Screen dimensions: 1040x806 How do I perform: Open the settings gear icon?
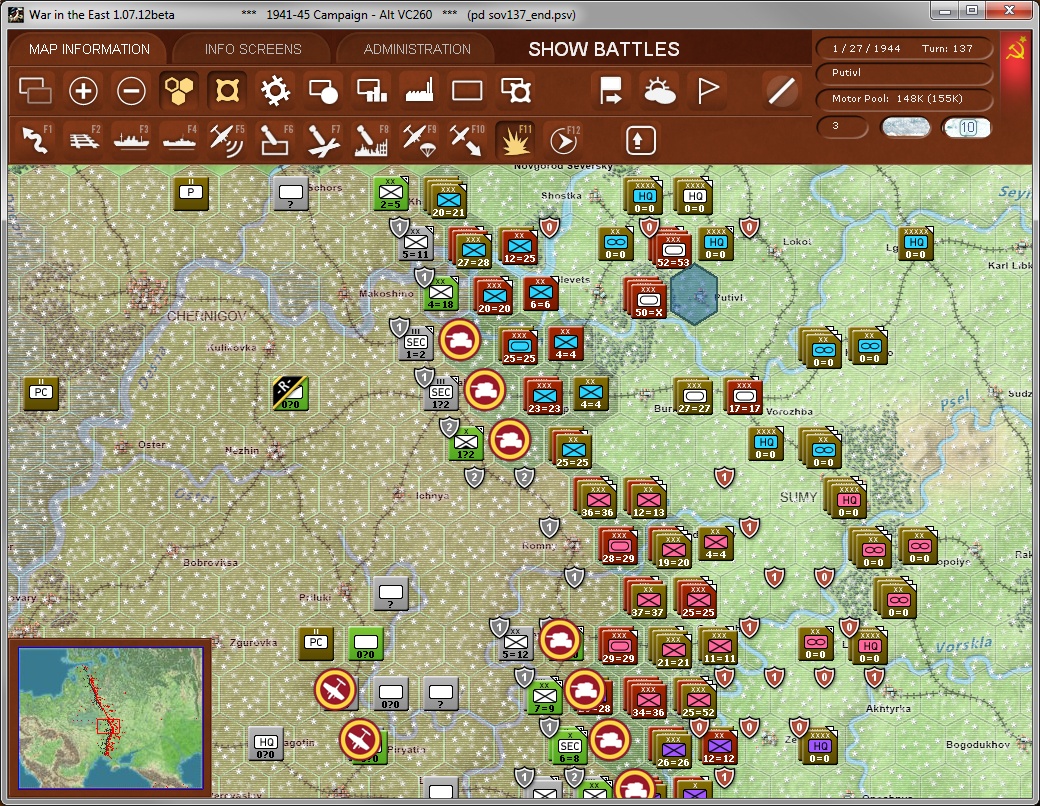(274, 90)
